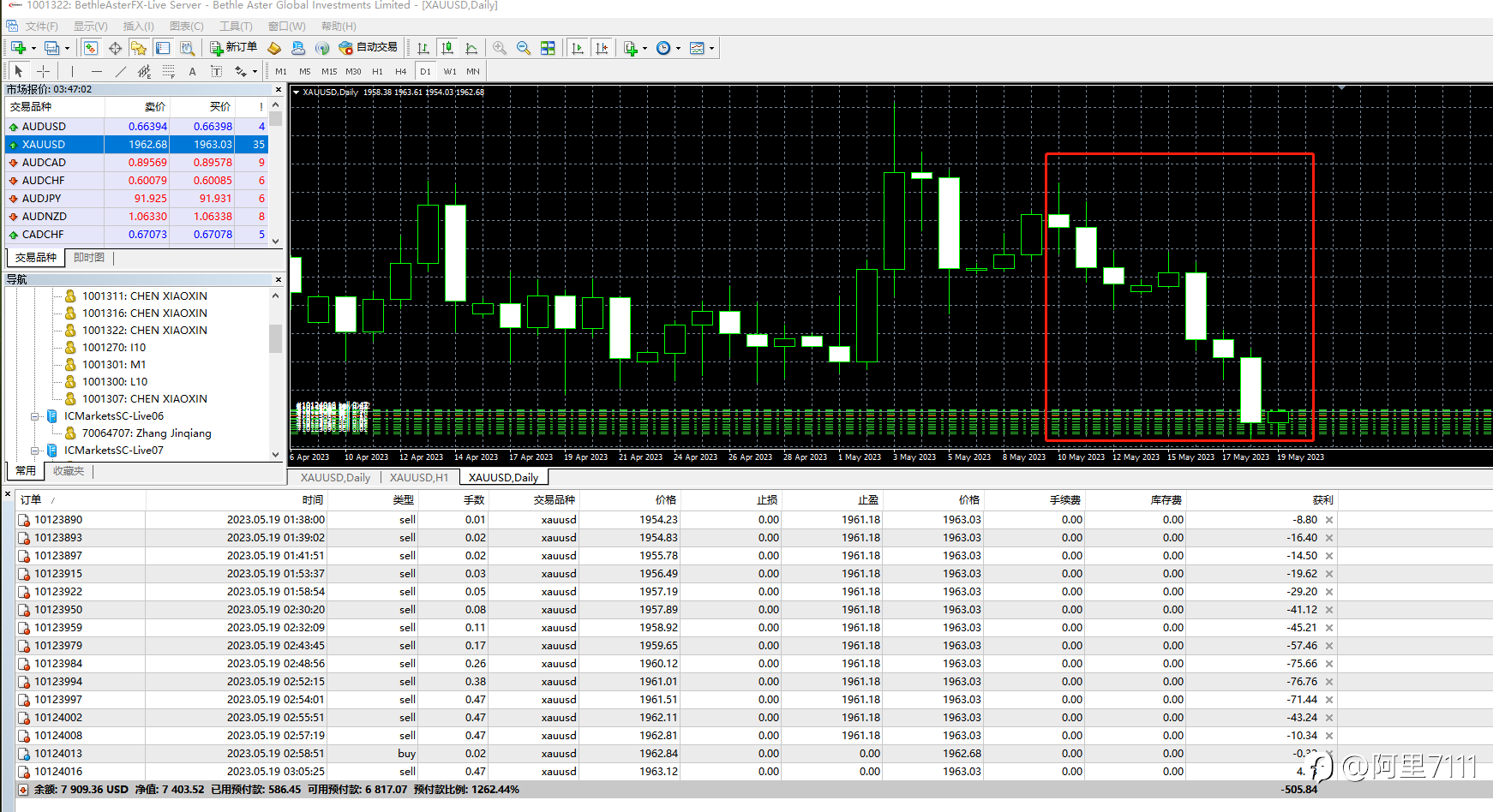The height and width of the screenshot is (812, 1493).
Task: Expand the XAUUSD,Daily chart title arrow
Action: click(x=297, y=92)
